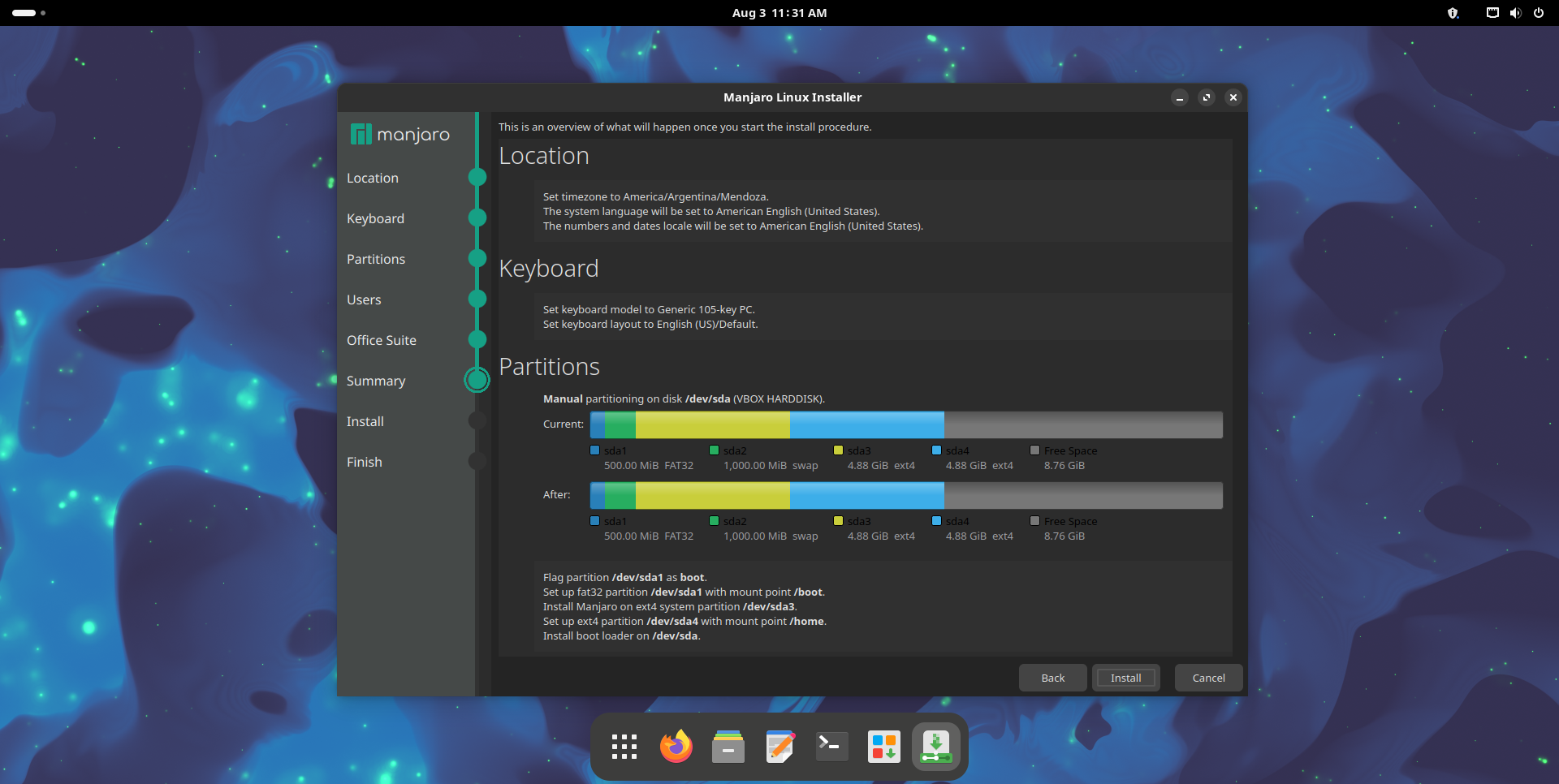This screenshot has height=784, width=1559.
Task: Open the clock and calendar at top
Action: tap(779, 13)
